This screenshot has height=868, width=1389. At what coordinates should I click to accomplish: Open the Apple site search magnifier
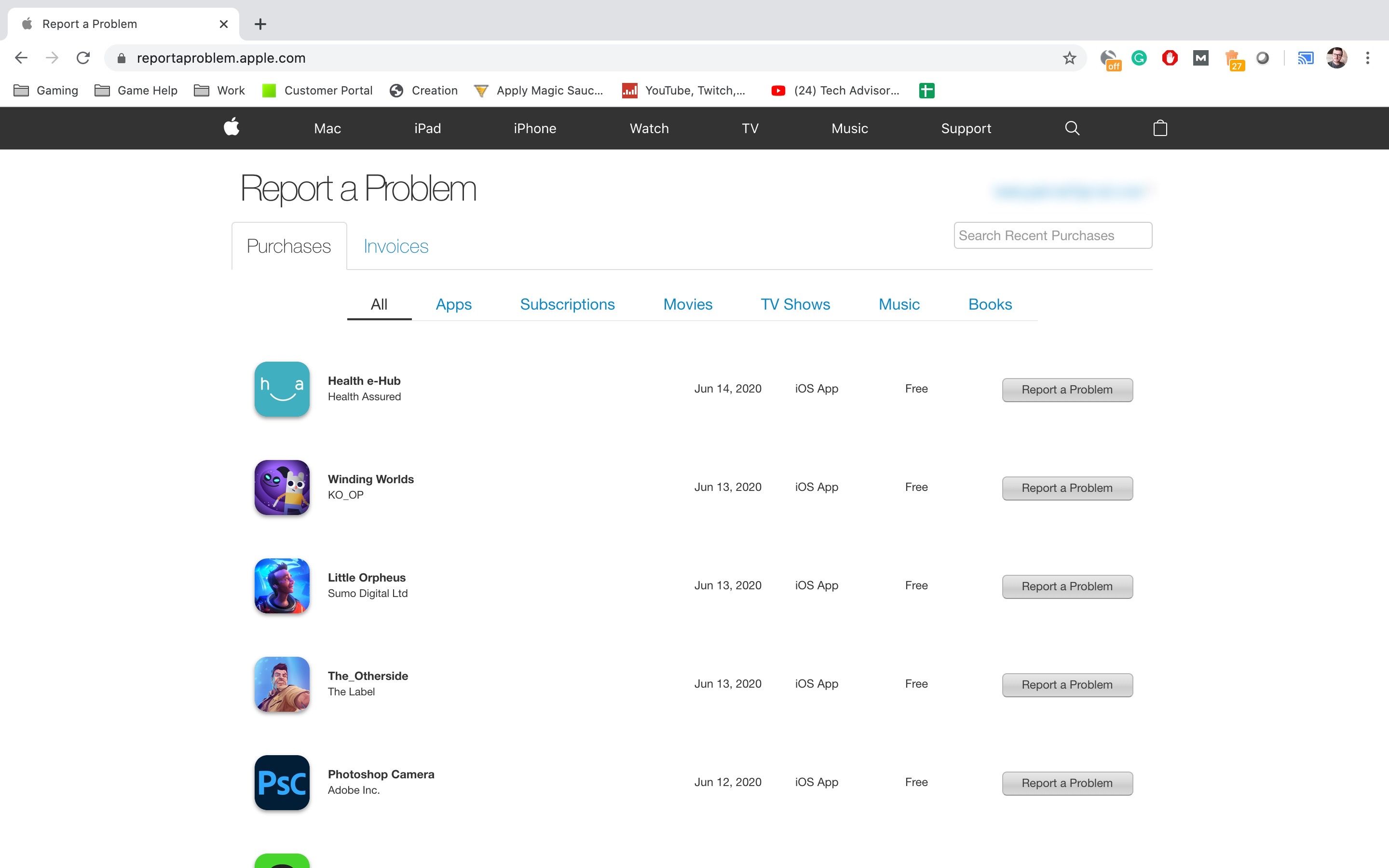coord(1072,128)
